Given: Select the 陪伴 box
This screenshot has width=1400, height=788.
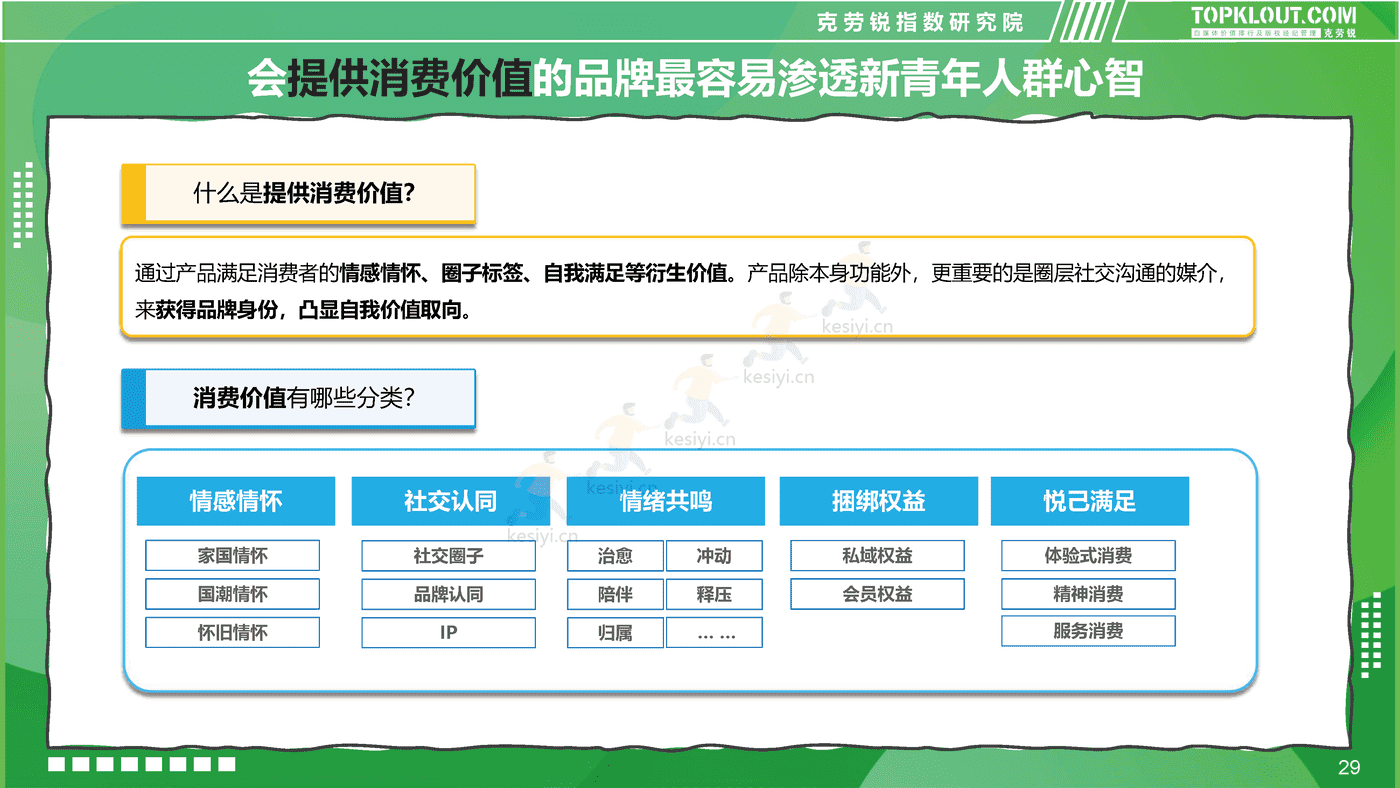Looking at the screenshot, I should [x=615, y=594].
